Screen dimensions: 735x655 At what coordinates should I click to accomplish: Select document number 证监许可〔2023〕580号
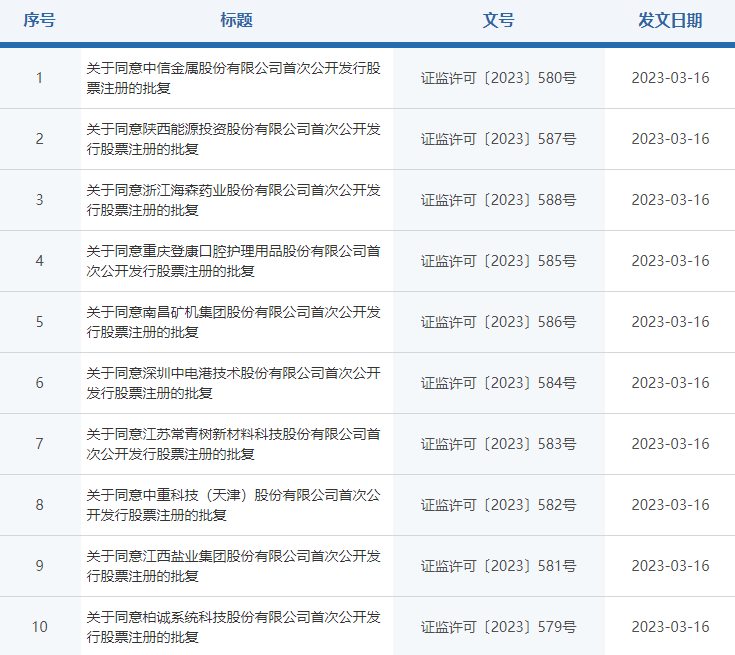pos(498,78)
